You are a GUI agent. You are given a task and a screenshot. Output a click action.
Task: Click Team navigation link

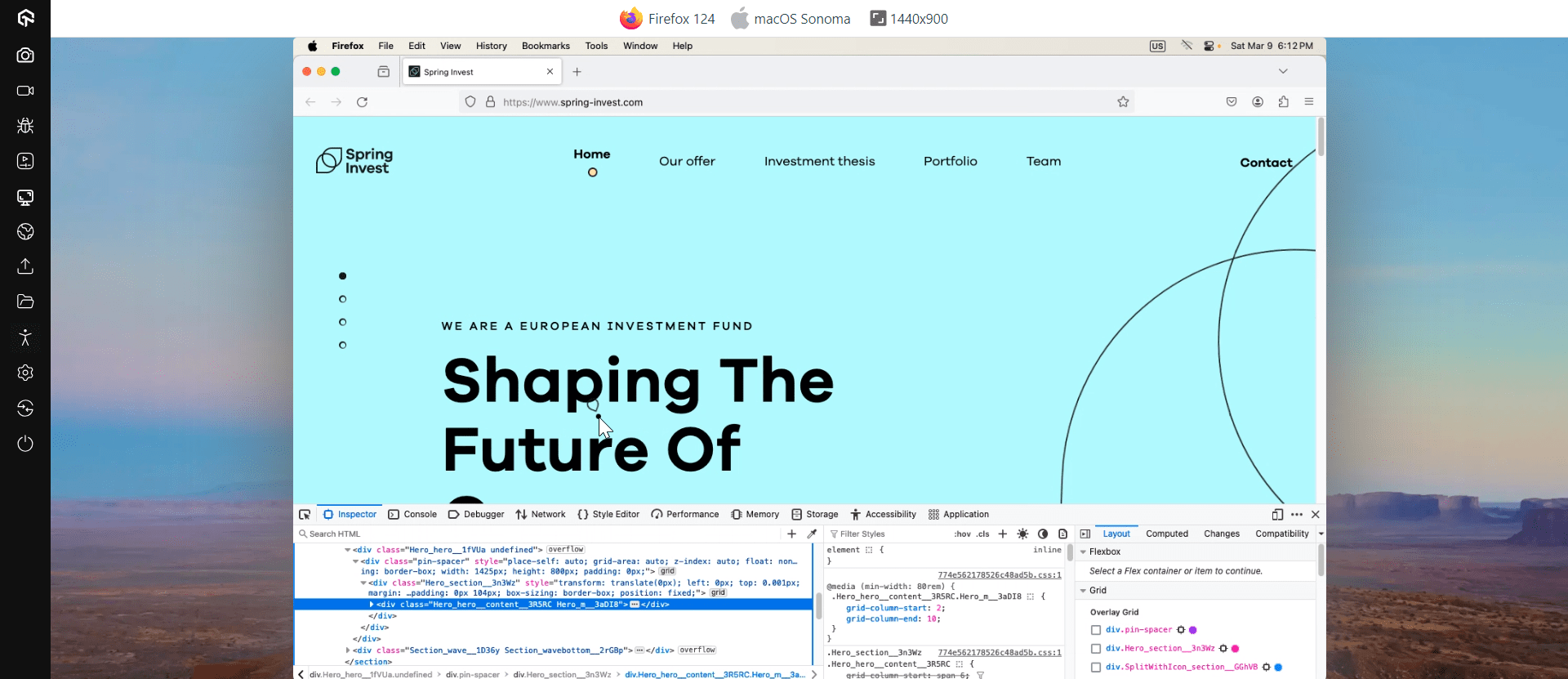click(x=1044, y=162)
